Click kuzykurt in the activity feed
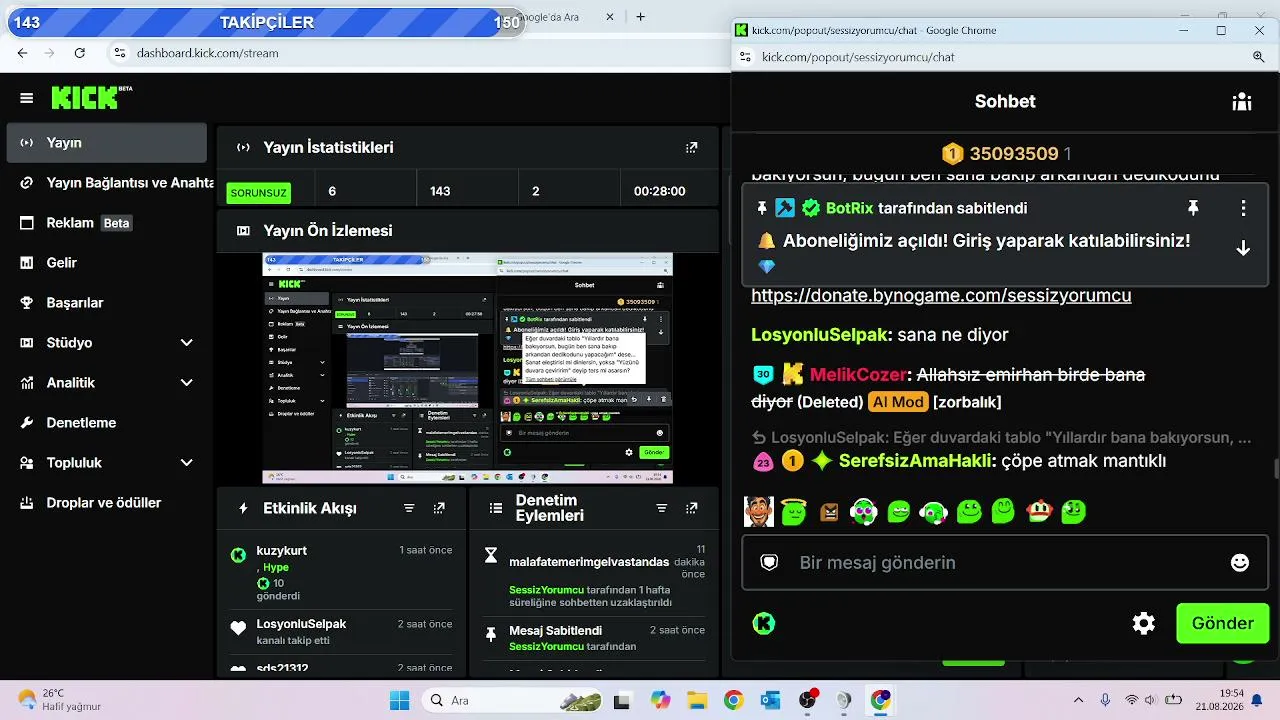 pyautogui.click(x=281, y=551)
